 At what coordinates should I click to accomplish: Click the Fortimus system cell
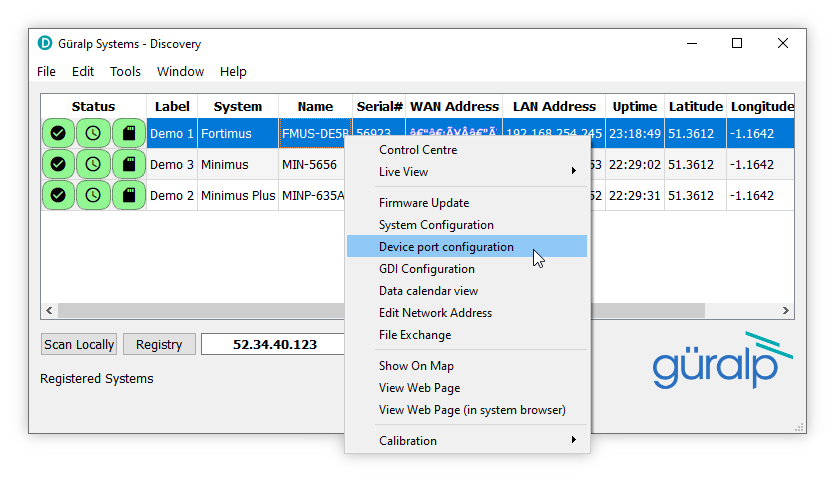[238, 133]
